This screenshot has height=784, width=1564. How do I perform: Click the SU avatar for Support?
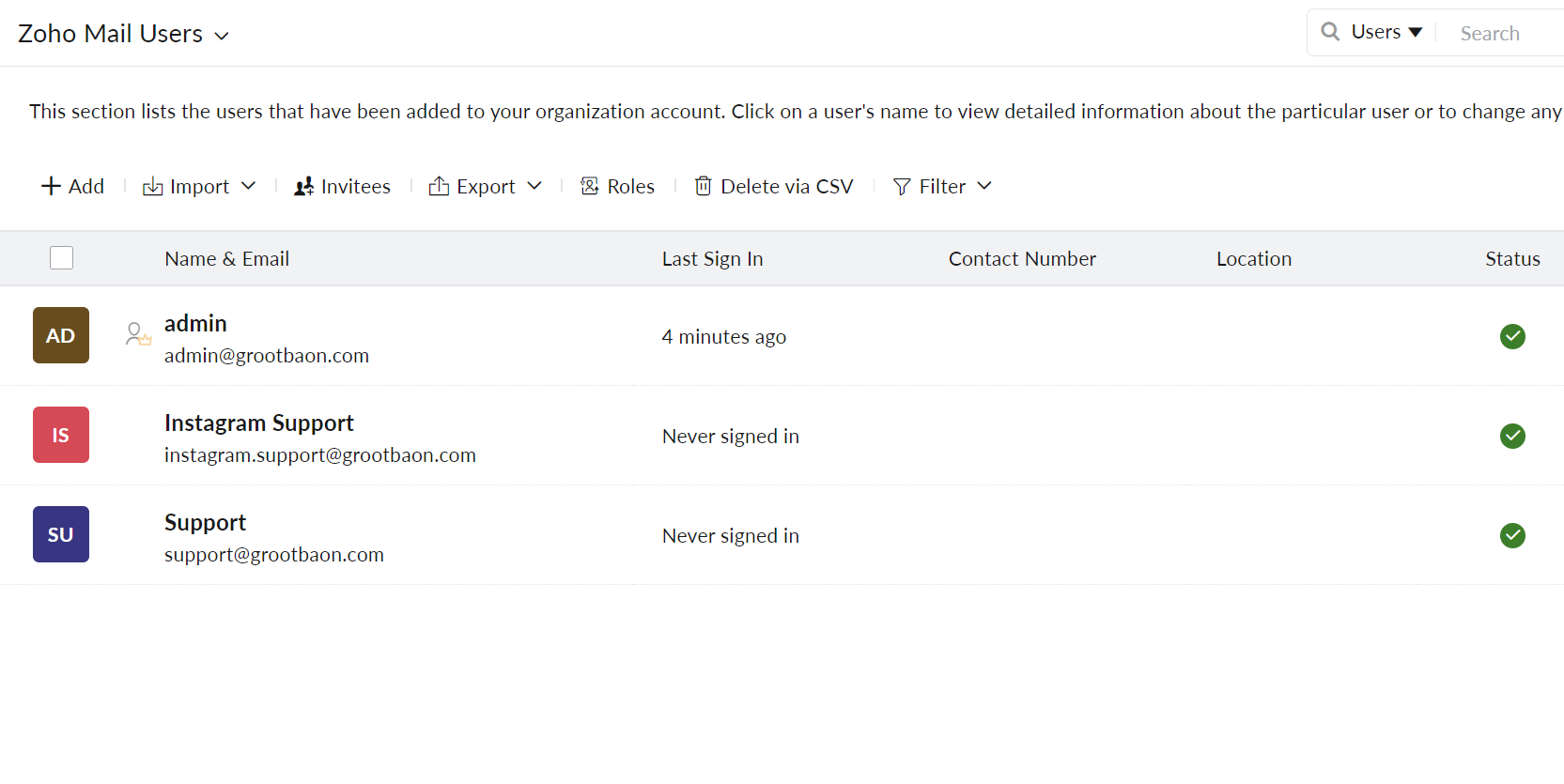[x=61, y=534]
